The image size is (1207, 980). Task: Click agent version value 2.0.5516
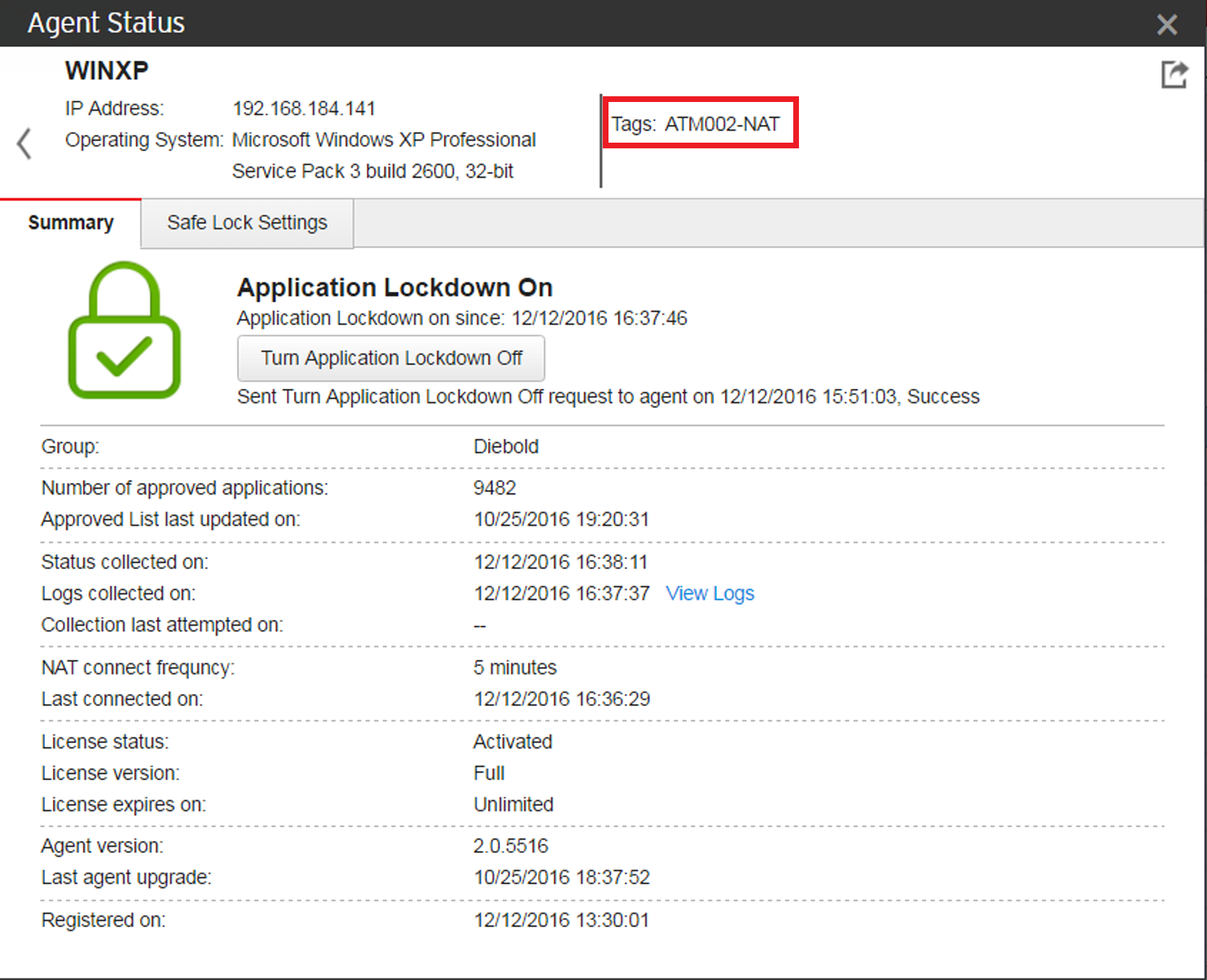tap(511, 846)
